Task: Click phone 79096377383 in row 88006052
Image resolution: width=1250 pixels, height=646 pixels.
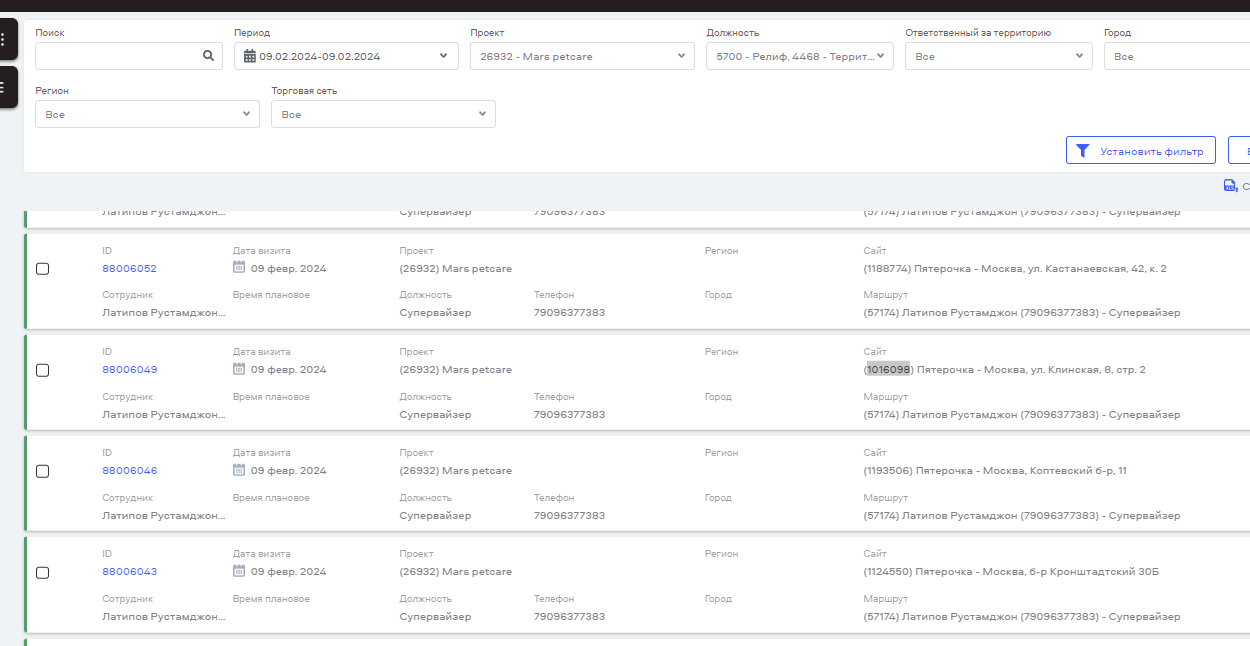Action: pos(569,312)
